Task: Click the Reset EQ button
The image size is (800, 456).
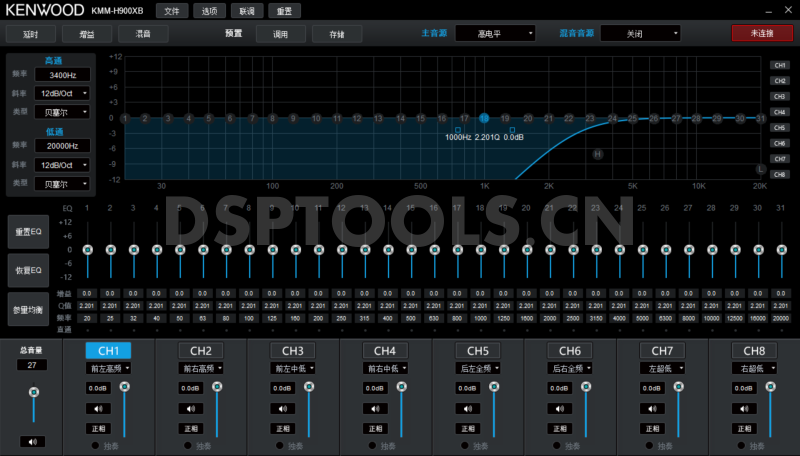Action: (27, 232)
